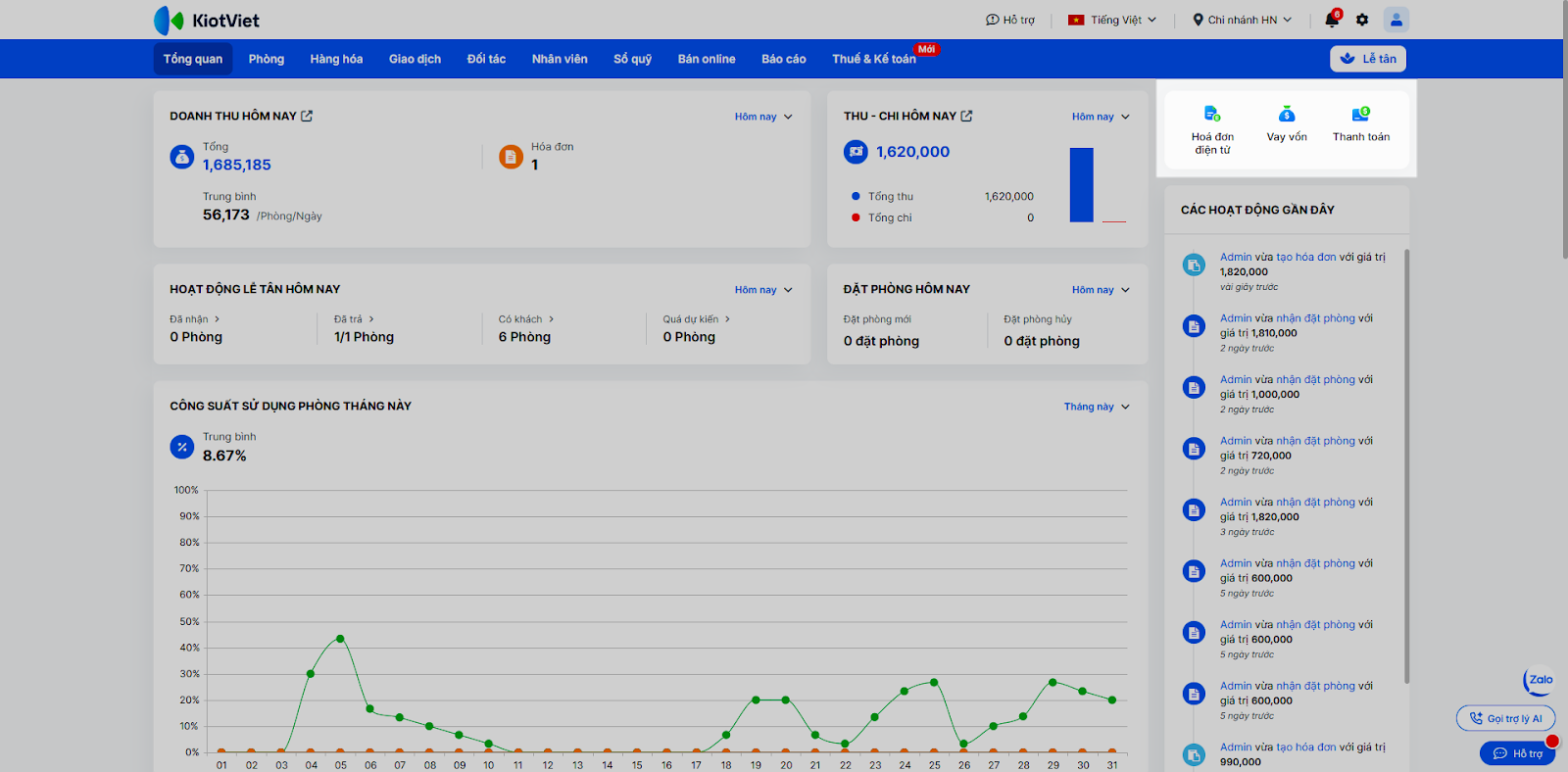This screenshot has height=772, width=1568.
Task: Open the Đối tác menu
Action: tap(486, 59)
